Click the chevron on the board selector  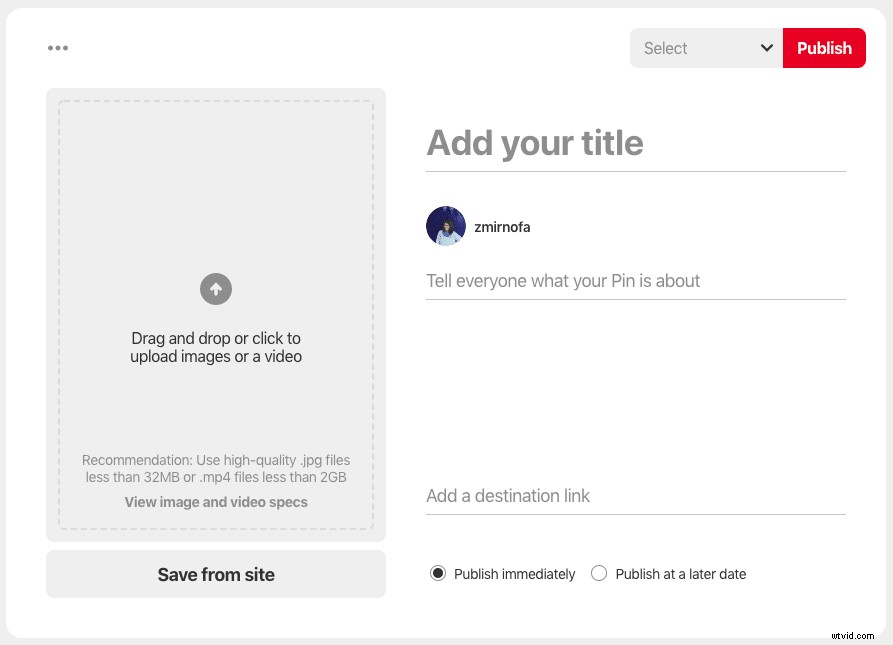tap(767, 48)
